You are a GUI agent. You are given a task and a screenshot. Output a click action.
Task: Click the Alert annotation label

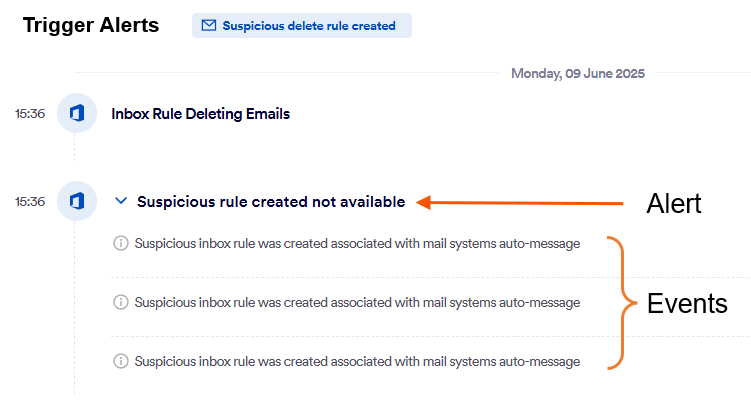click(x=674, y=204)
